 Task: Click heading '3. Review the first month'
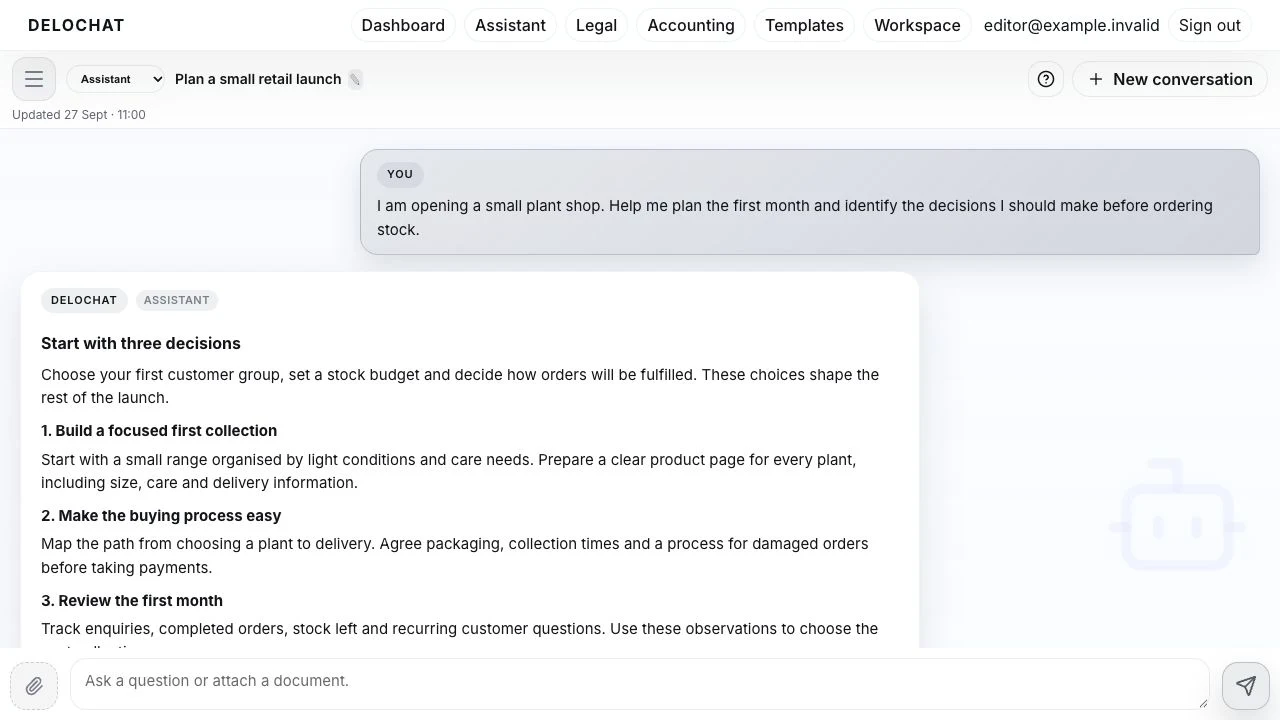[132, 601]
